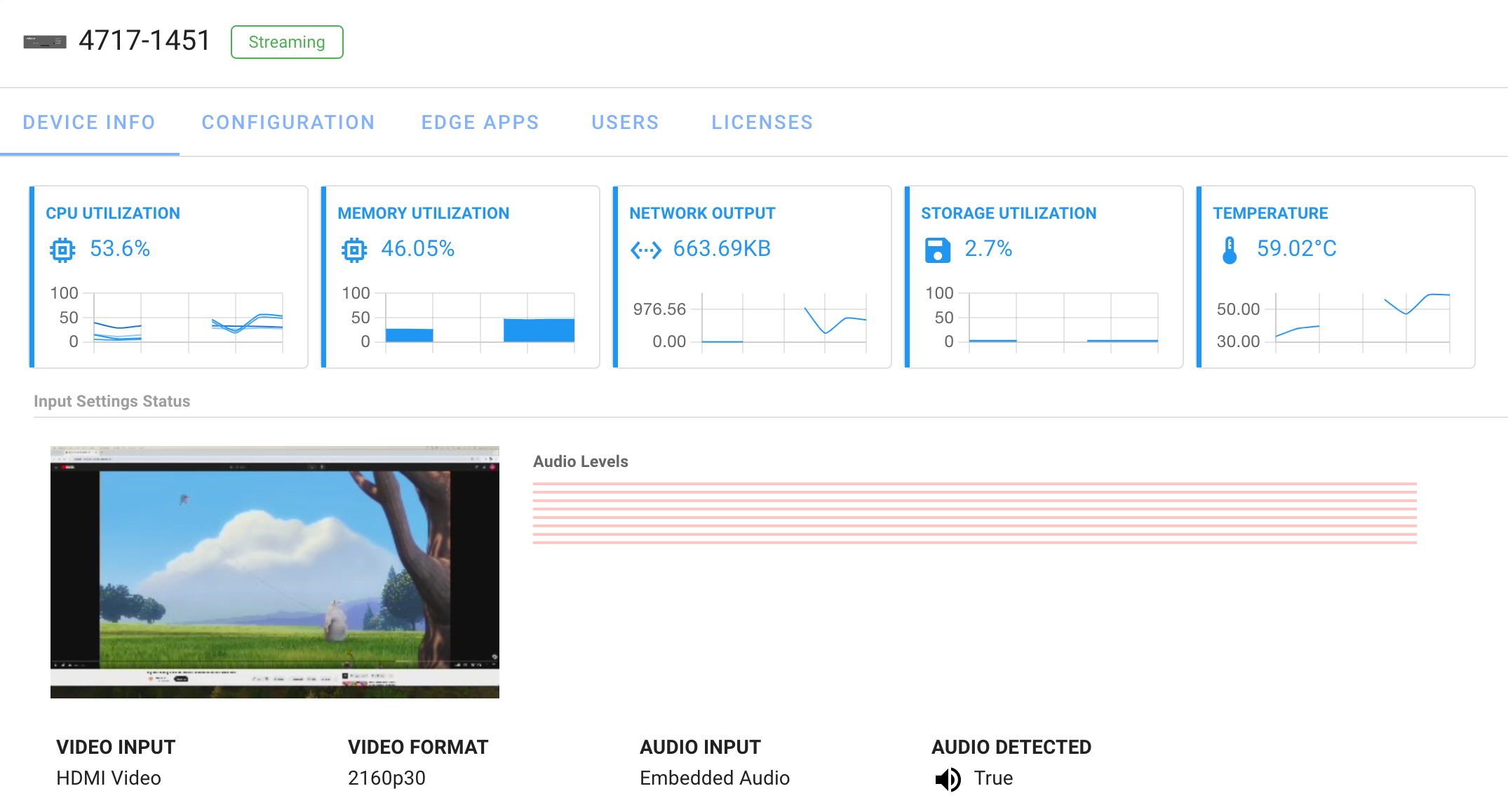Click the device name 4717-1451
This screenshot has height=812, width=1508.
144,41
